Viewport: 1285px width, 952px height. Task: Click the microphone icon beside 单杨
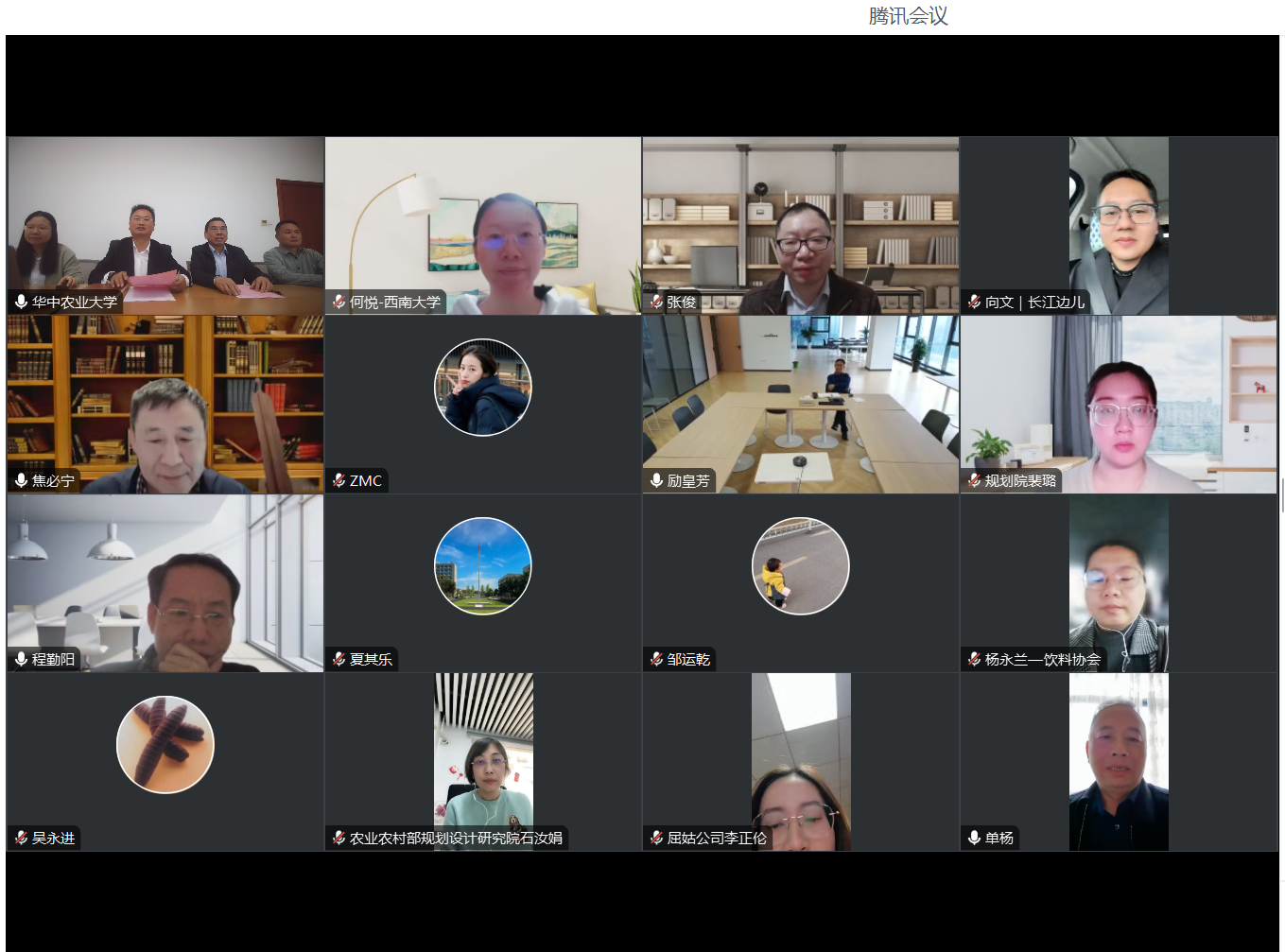click(x=974, y=839)
